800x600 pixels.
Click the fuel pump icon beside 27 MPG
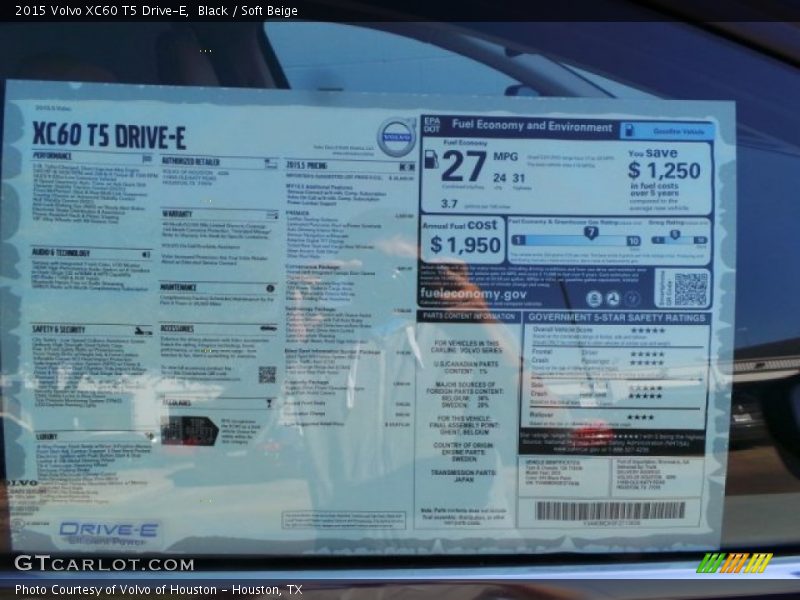coord(431,159)
